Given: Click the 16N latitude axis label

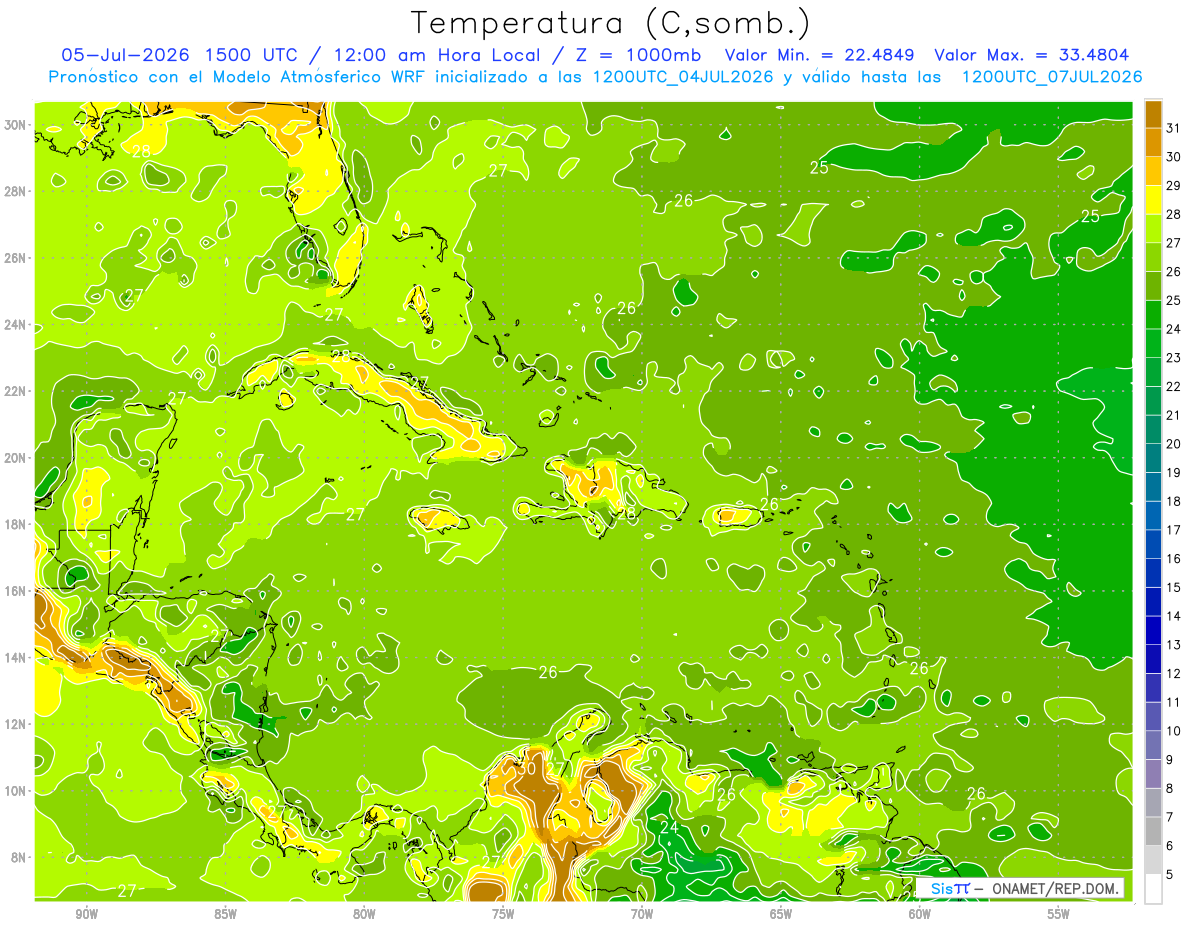Looking at the screenshot, I should pyautogui.click(x=16, y=591).
